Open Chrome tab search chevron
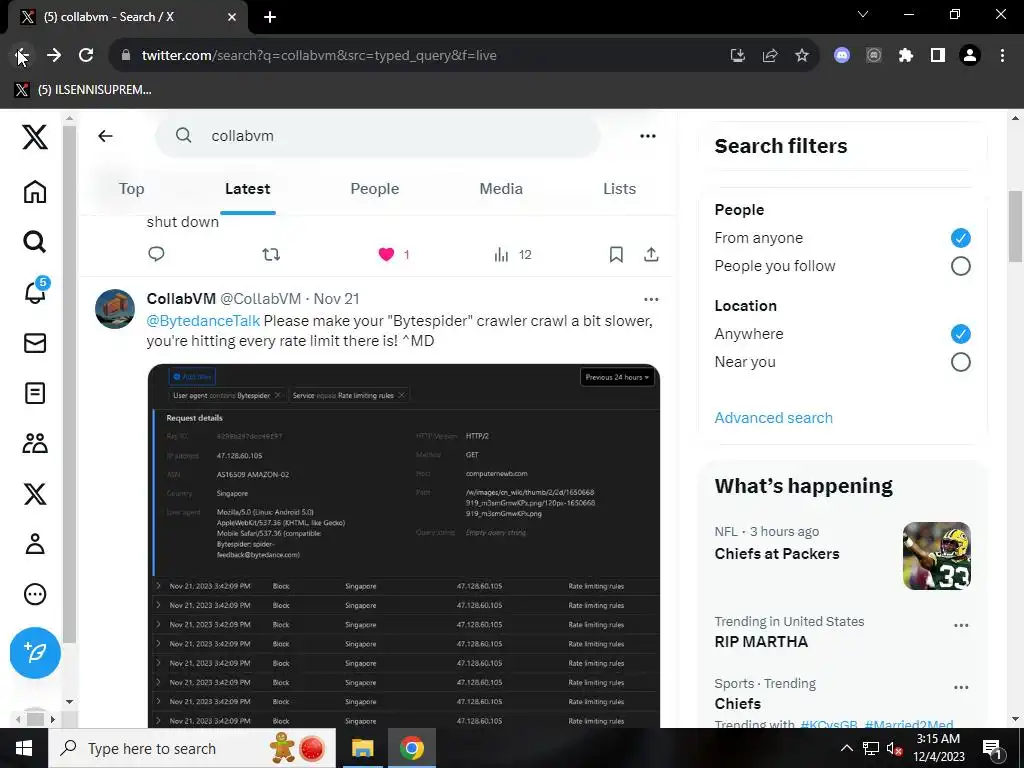Viewport: 1024px width, 768px height. tap(863, 14)
